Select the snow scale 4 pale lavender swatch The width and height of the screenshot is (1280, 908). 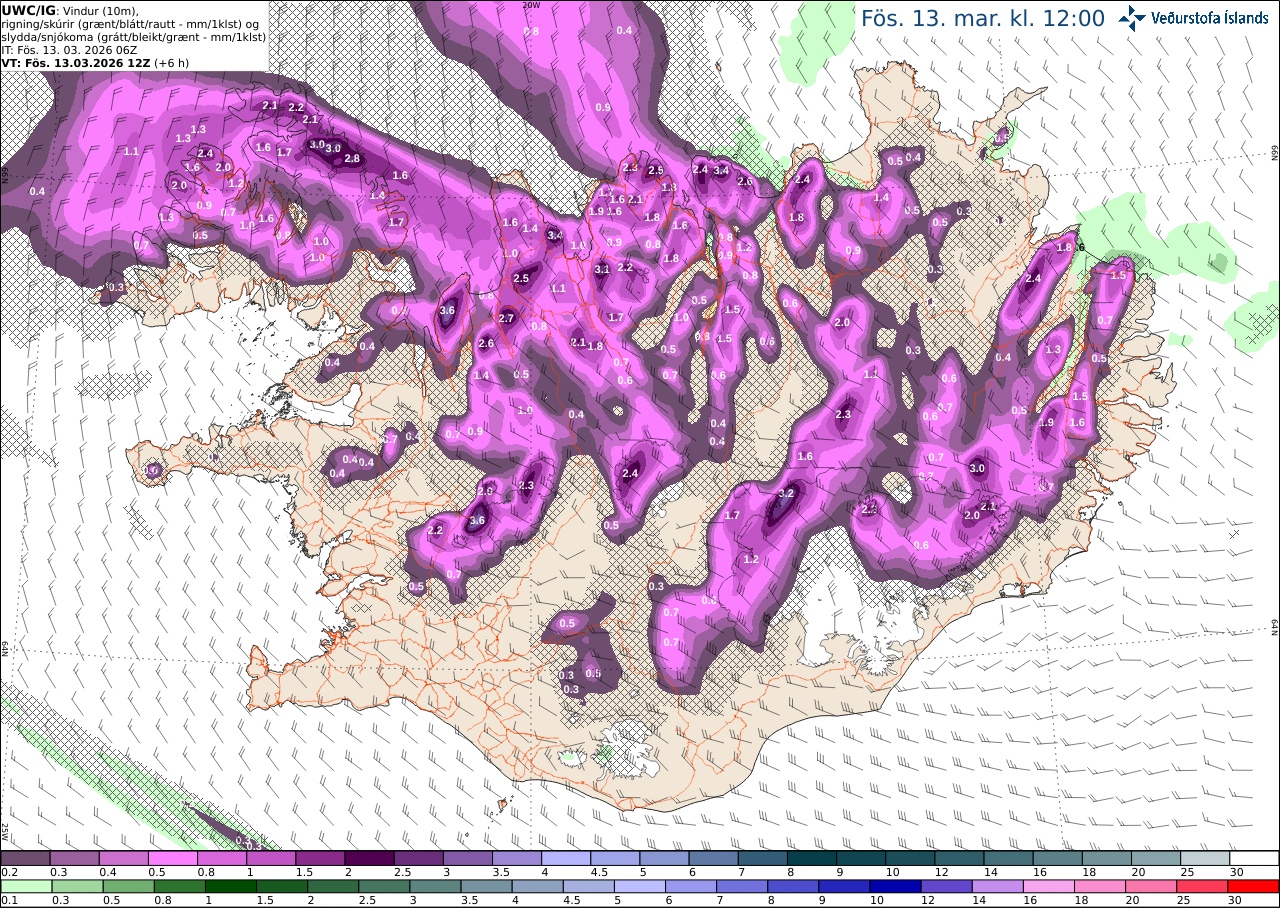(x=566, y=858)
